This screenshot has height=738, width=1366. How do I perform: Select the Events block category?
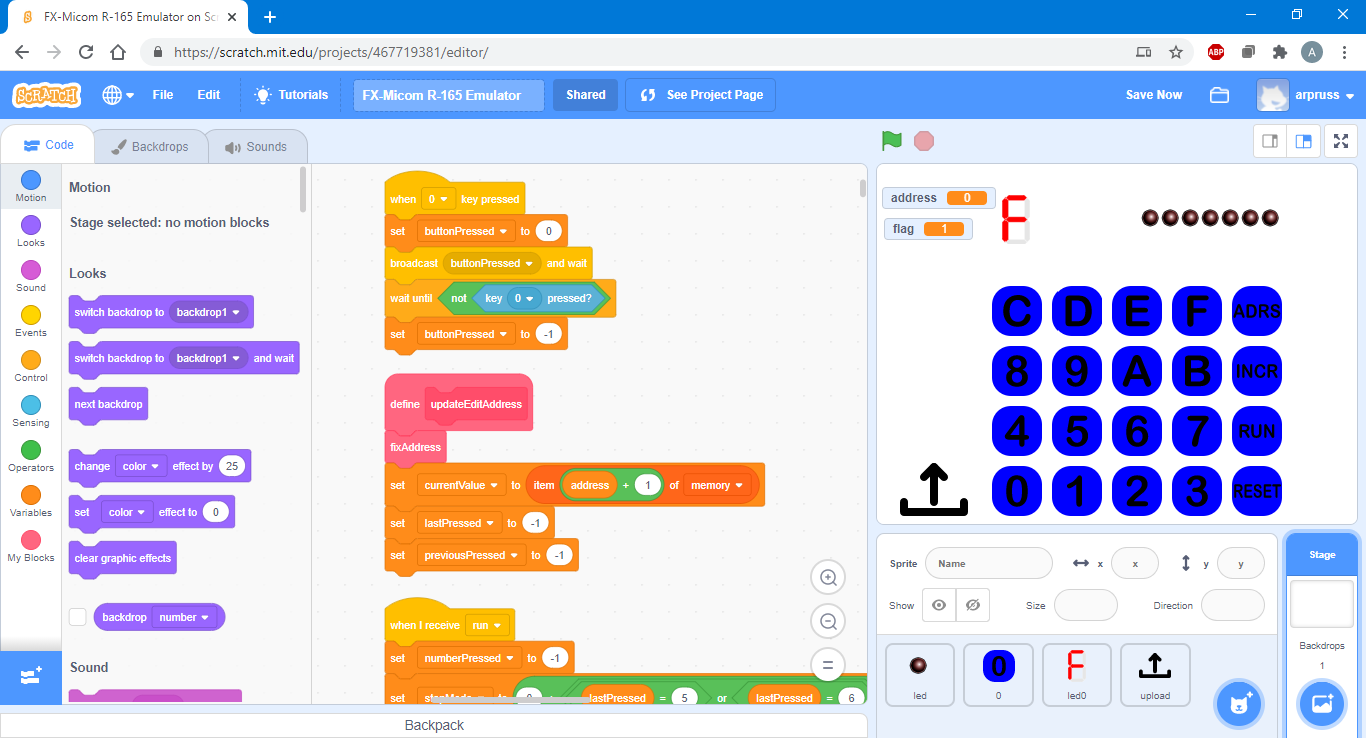[x=31, y=321]
